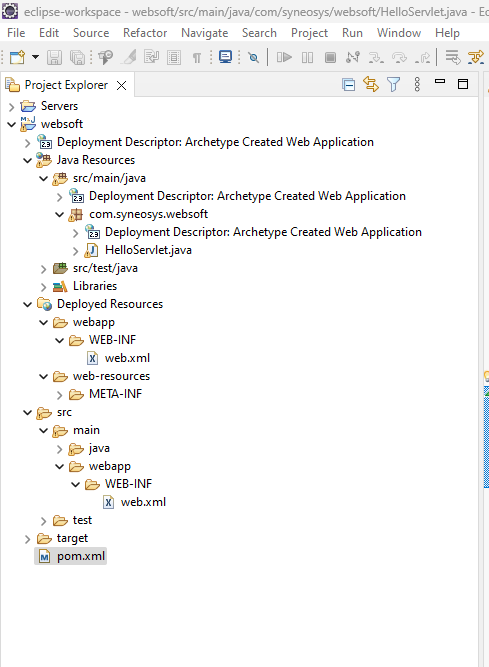Select the Libraries tree item
The image size is (489, 667).
coord(95,286)
